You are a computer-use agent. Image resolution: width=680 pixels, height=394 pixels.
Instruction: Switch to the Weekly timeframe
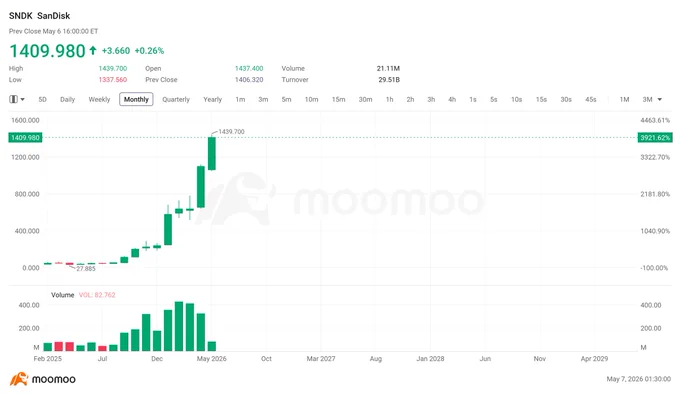(99, 99)
